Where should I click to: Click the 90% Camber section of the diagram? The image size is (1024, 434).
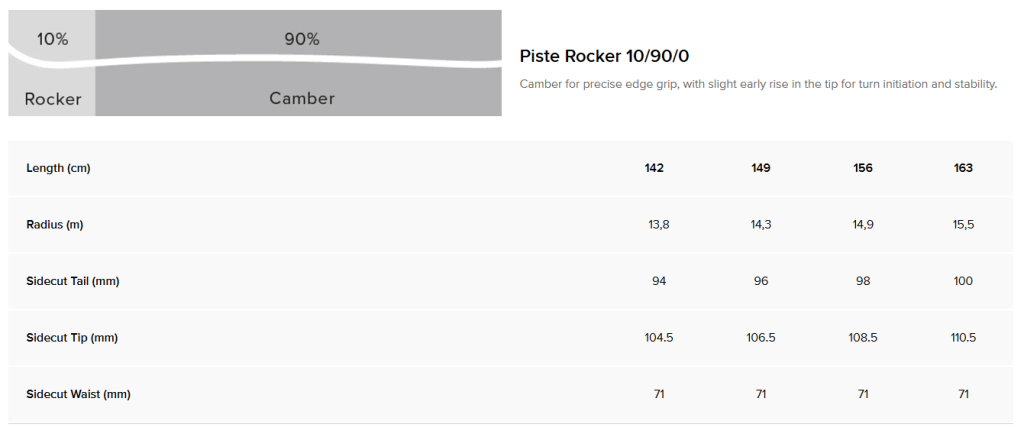[300, 64]
